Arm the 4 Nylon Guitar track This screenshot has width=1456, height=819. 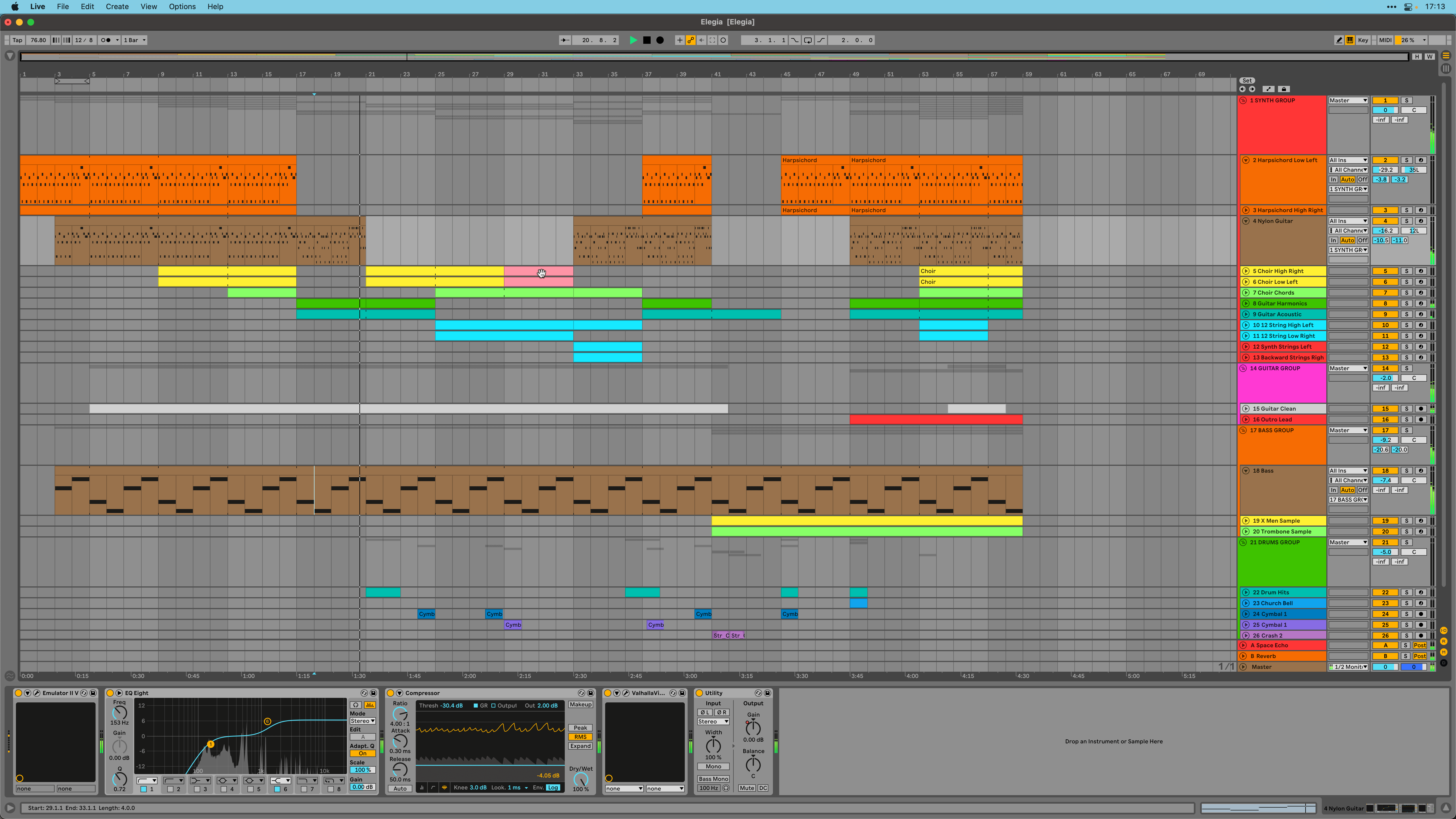1420,221
